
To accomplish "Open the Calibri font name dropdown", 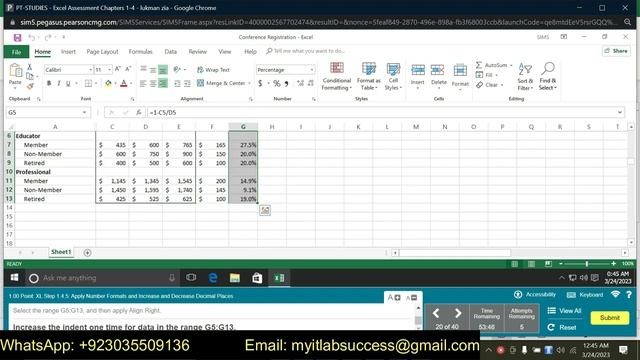I will 90,70.
